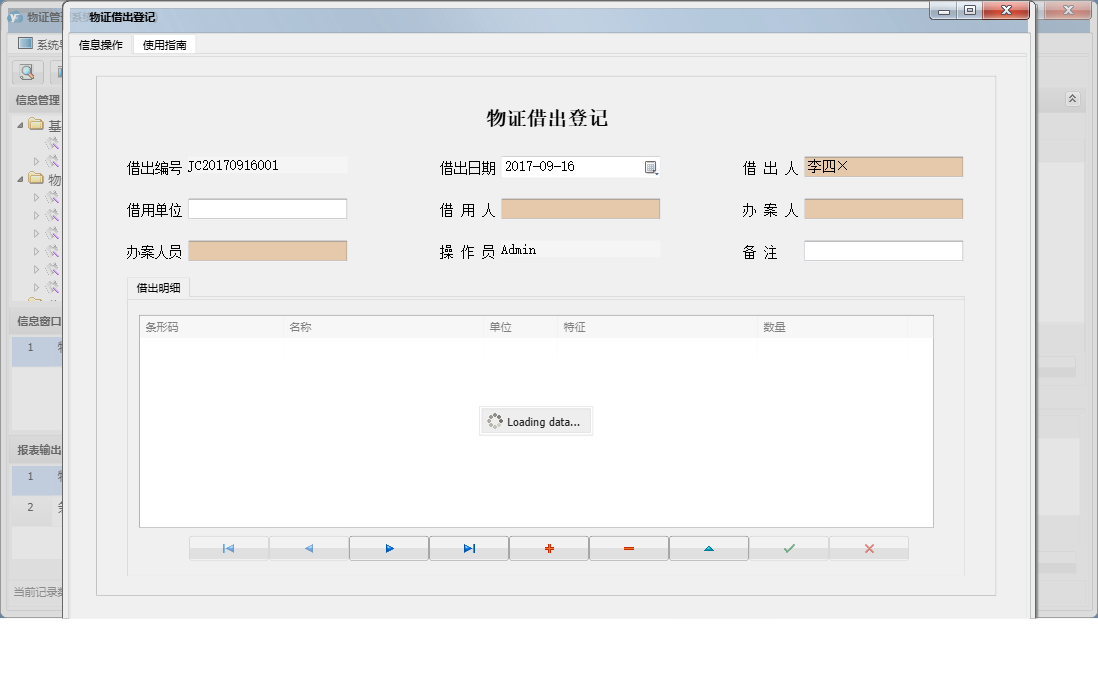Viewport: 1098px width, 675px height.
Task: Cancel edit with red X navigator button
Action: [x=869, y=548]
